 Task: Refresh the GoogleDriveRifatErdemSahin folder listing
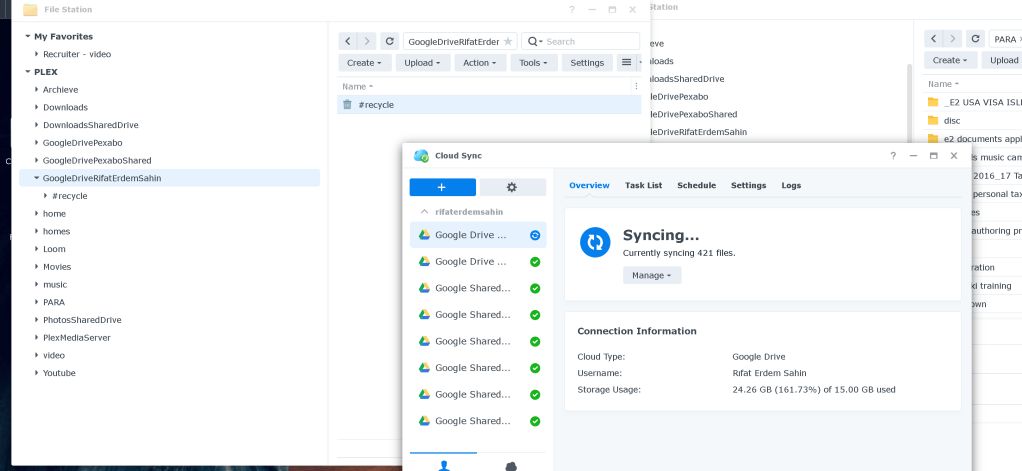[x=389, y=41]
